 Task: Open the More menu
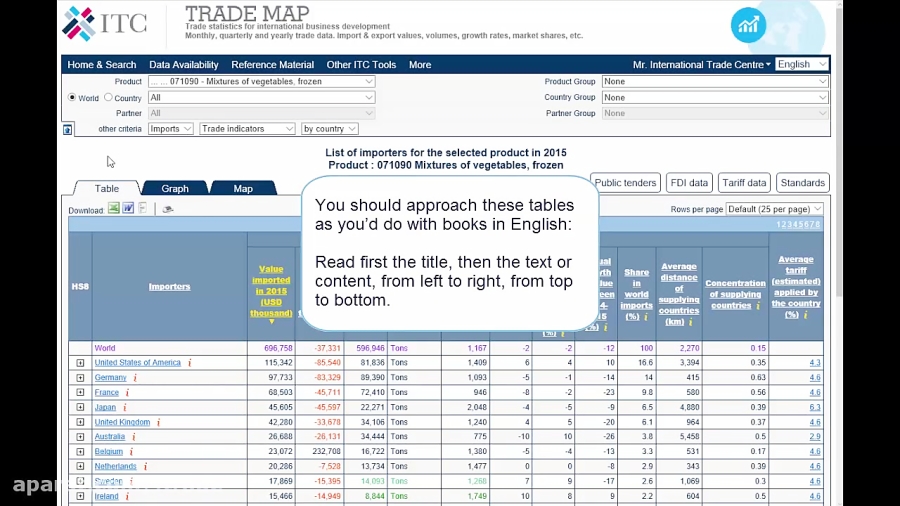[420, 65]
